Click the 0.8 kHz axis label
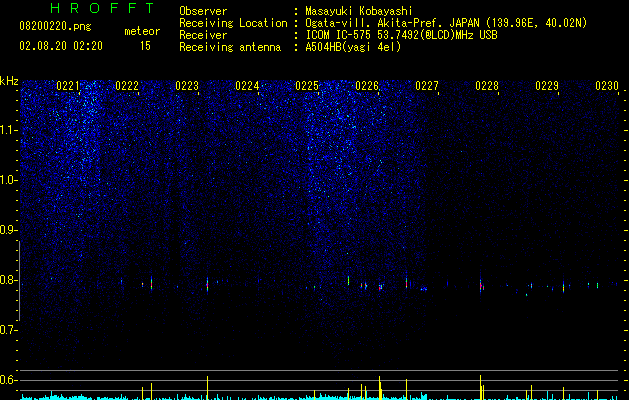 (8, 280)
